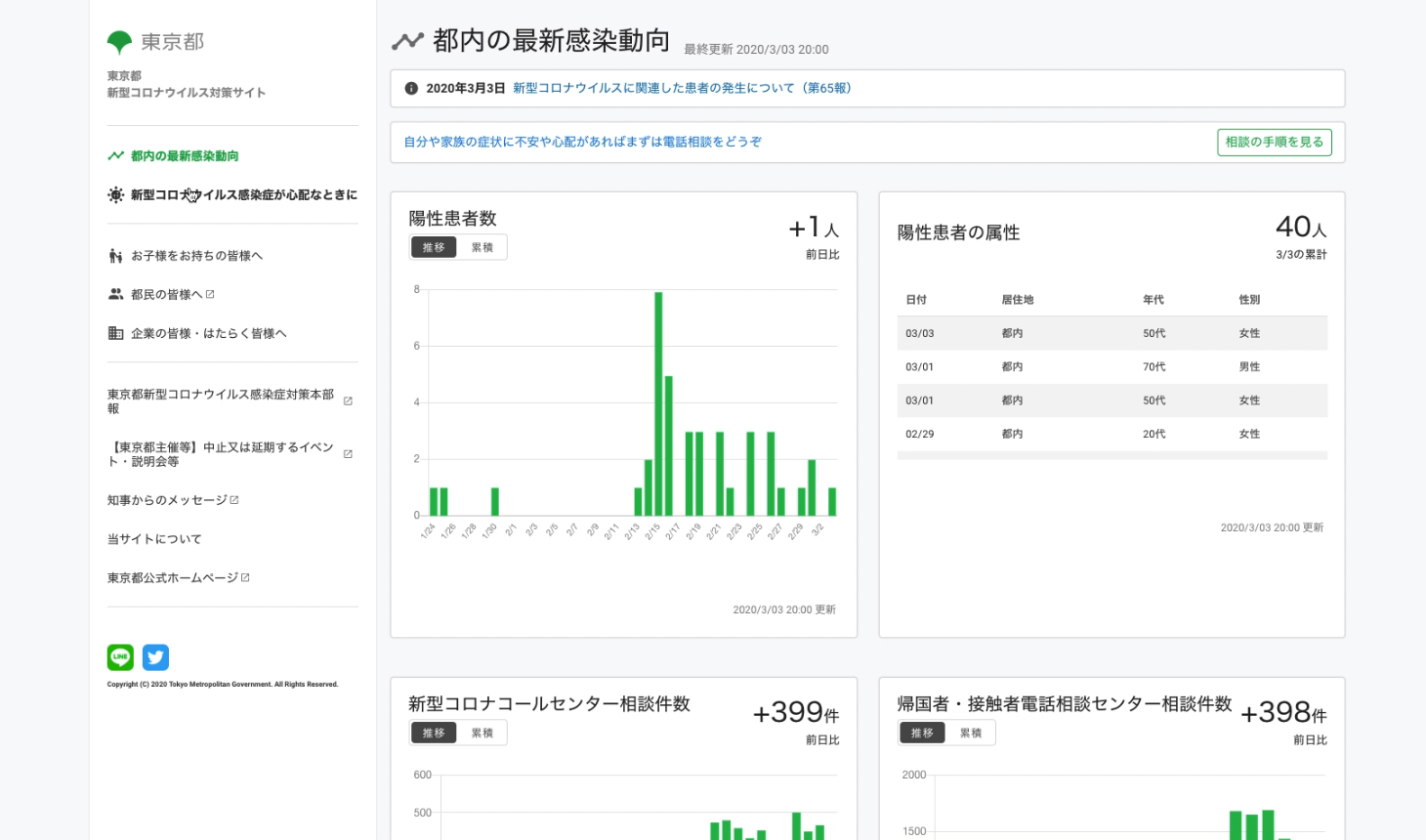Open the LINE icon link
Screen dimensions: 1426x840
120,657
